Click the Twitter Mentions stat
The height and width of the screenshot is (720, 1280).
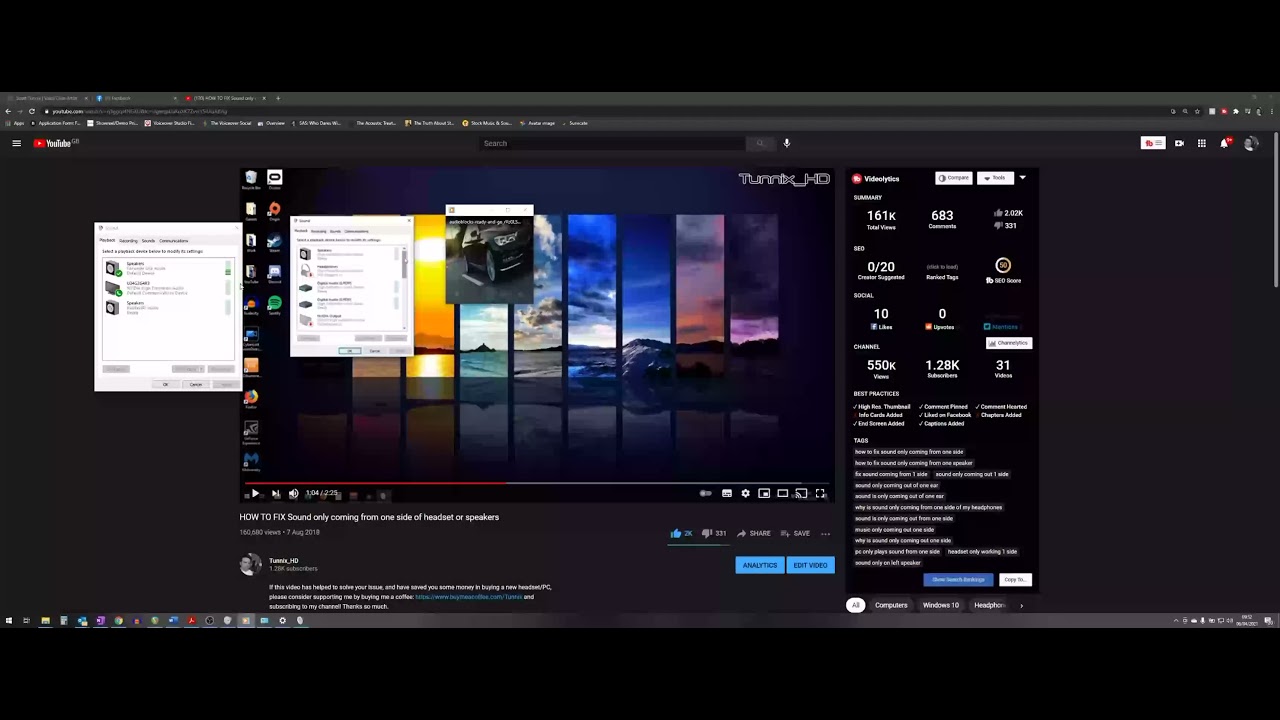1001,326
